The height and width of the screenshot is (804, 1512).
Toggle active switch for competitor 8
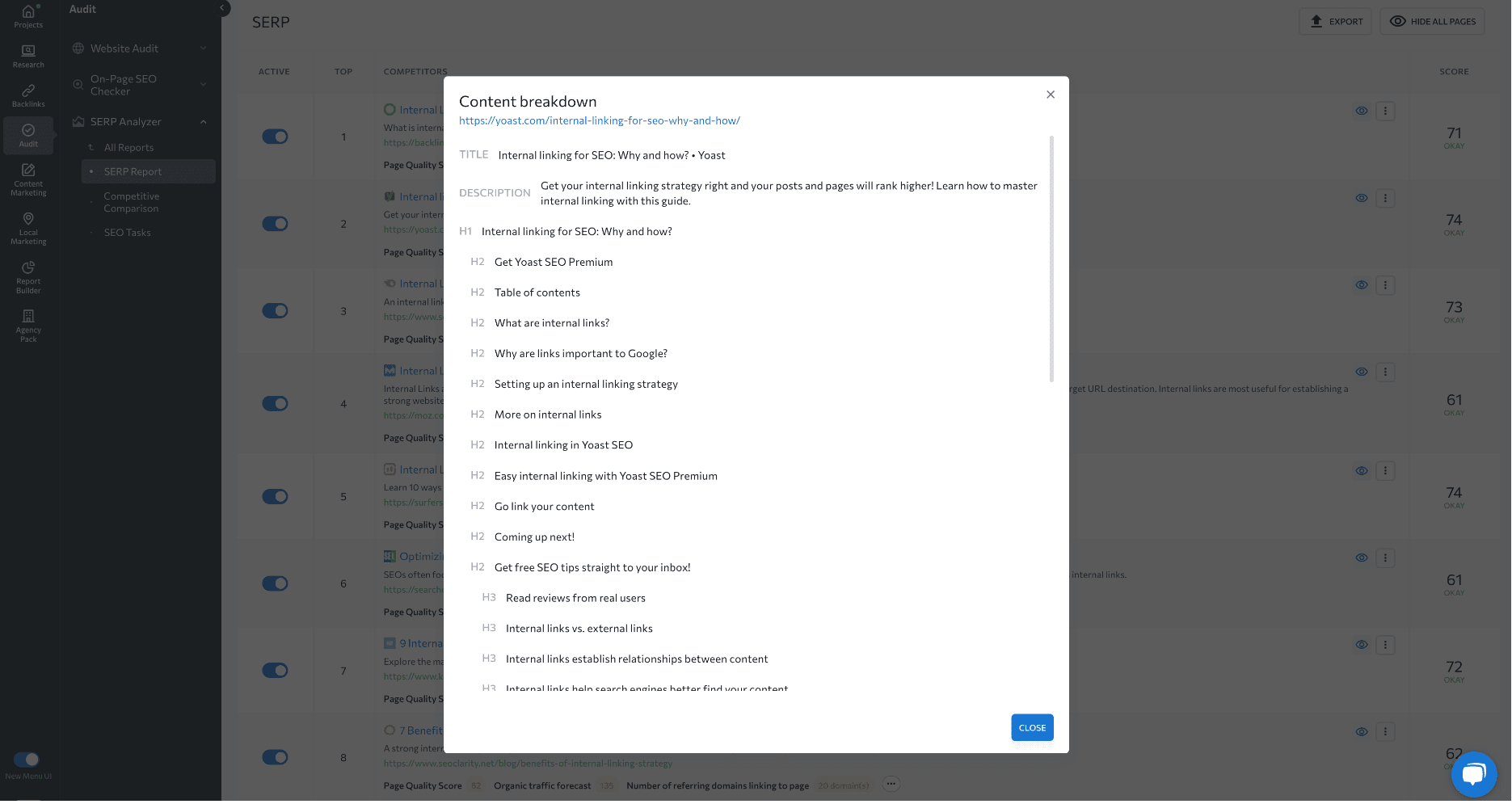tap(275, 758)
